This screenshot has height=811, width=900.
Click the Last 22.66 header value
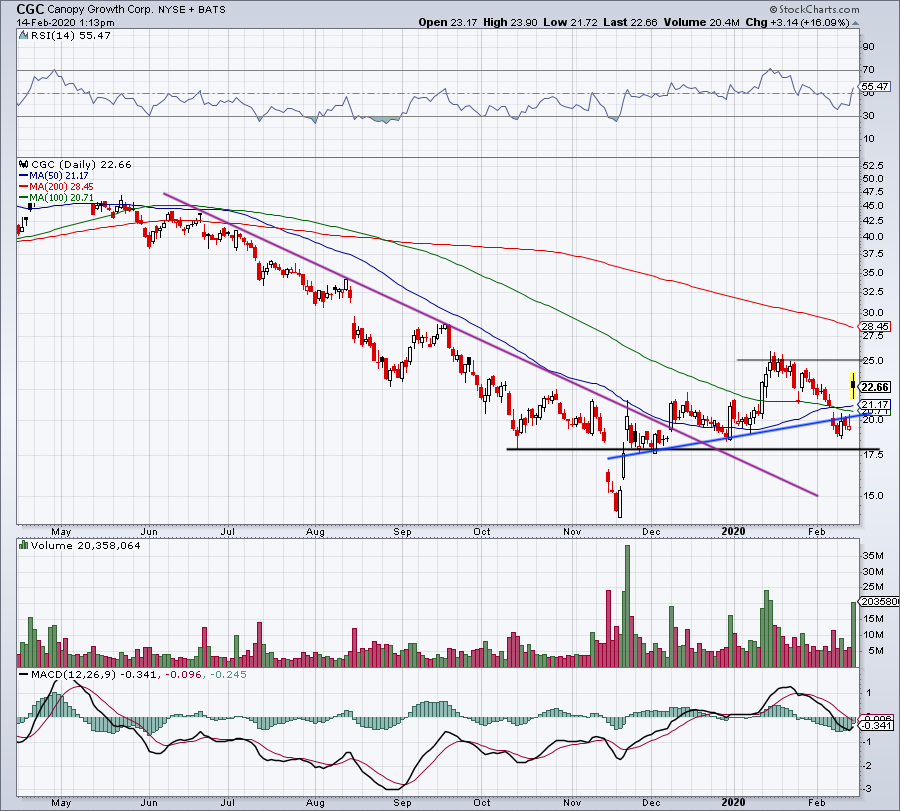[x=630, y=22]
